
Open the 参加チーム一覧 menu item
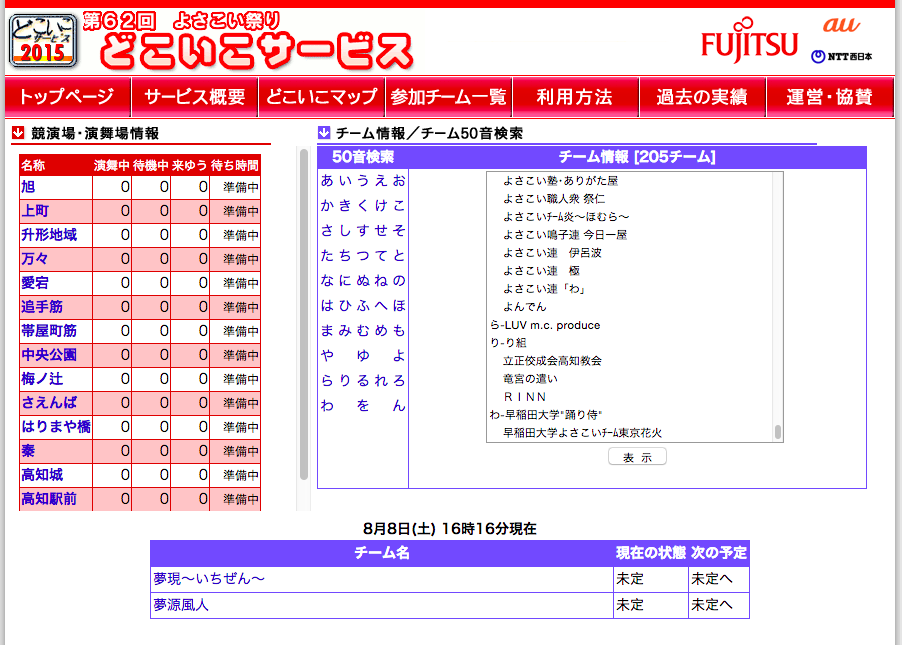(x=449, y=97)
